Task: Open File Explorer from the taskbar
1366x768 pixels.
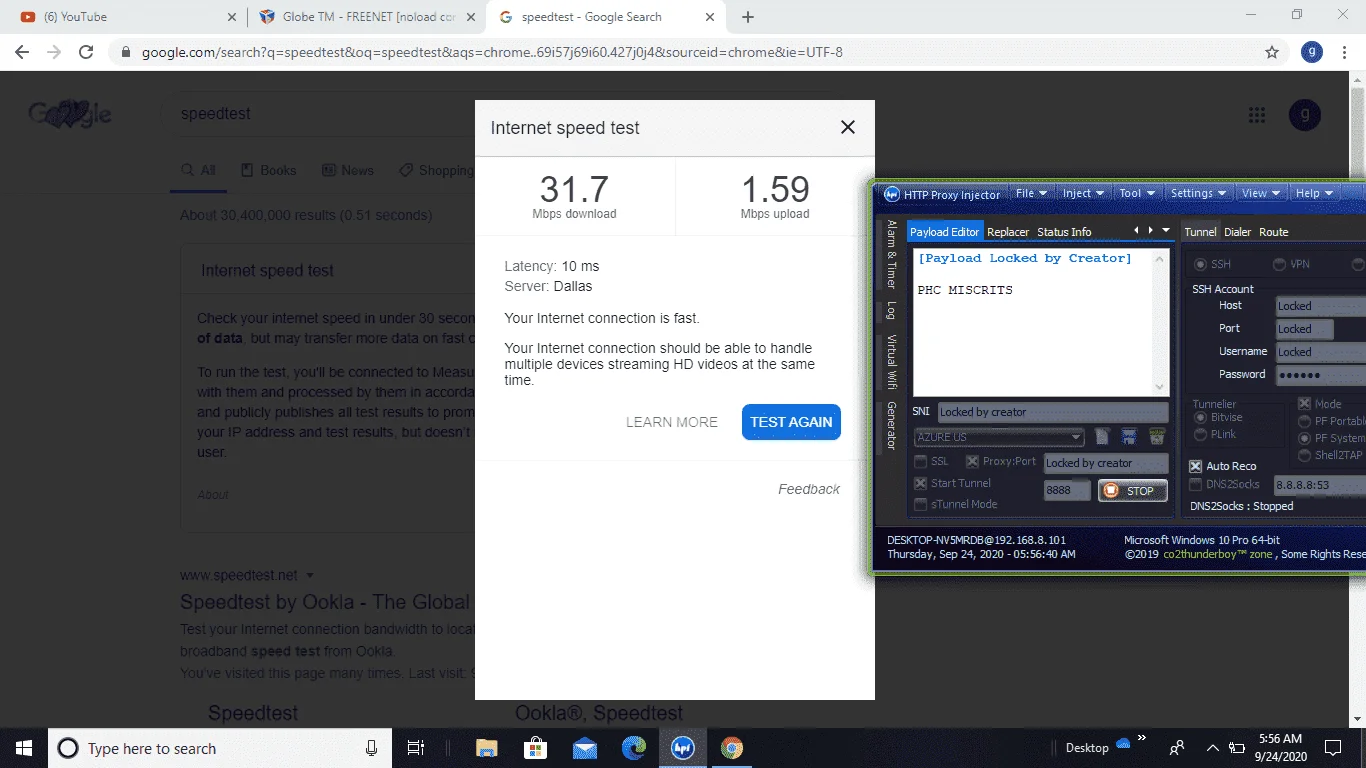Action: click(x=487, y=748)
